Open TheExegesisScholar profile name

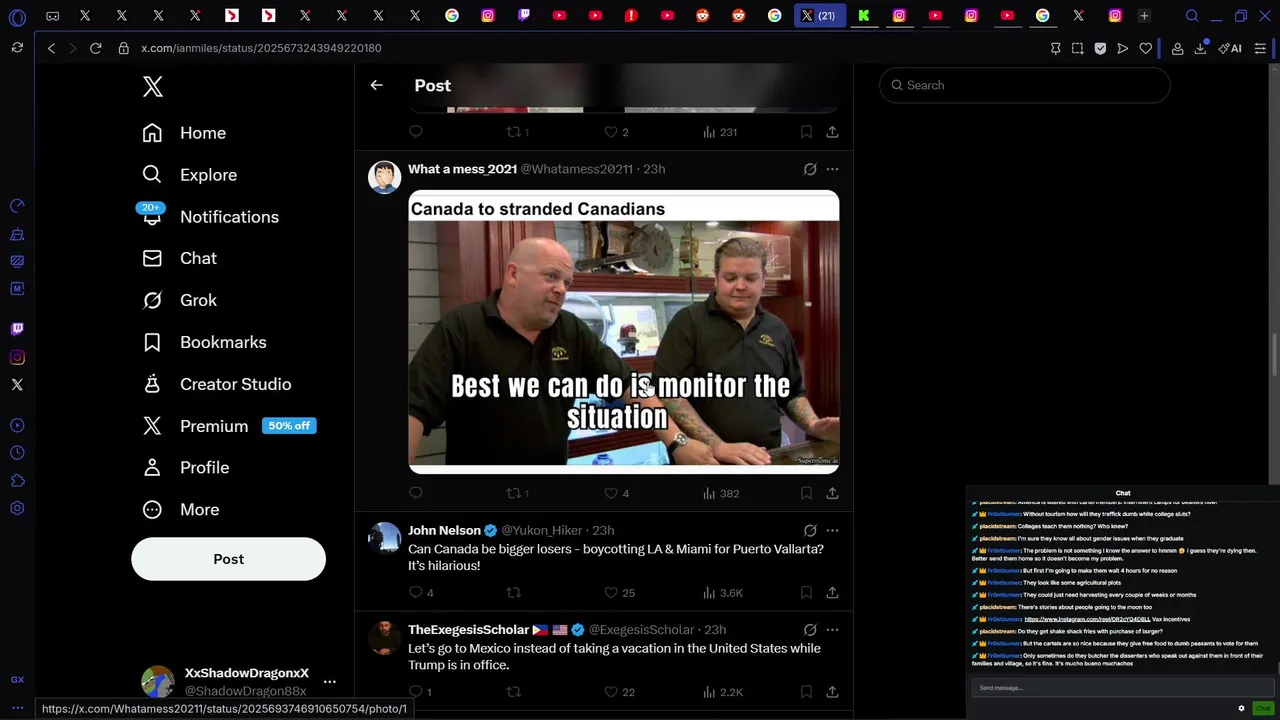(x=468, y=630)
